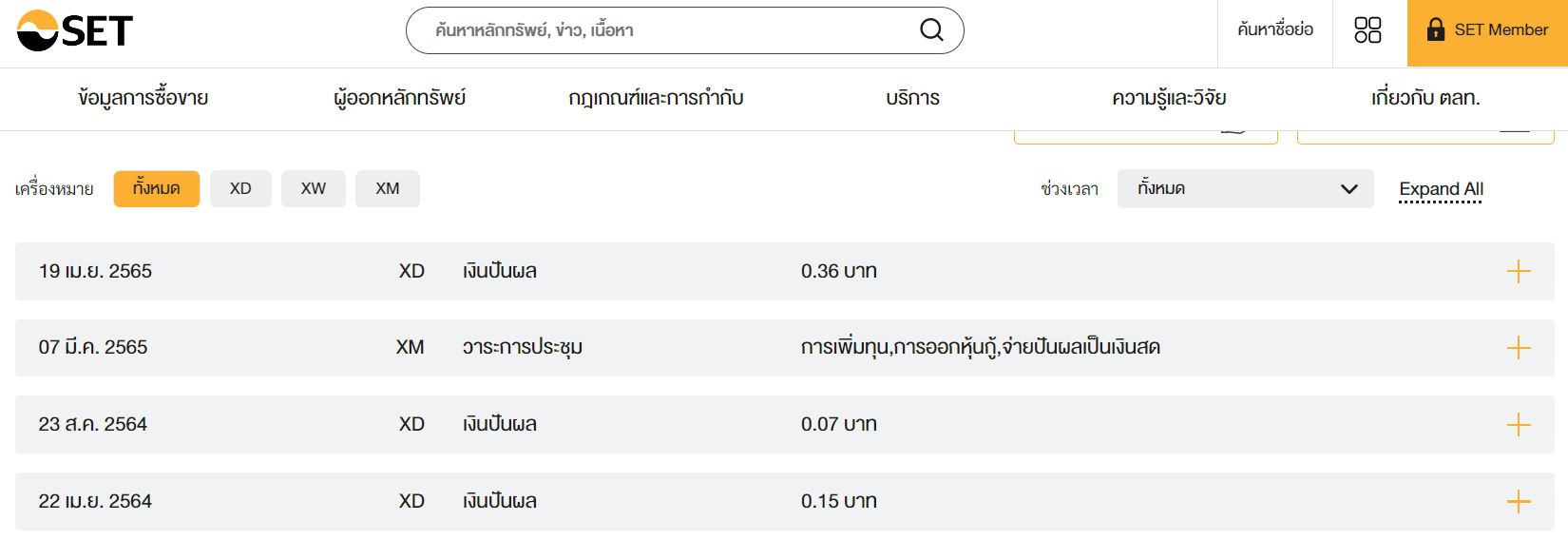Open the ข้อมูลการซื้อขาย menu
The height and width of the screenshot is (540, 1568).
pos(143,98)
